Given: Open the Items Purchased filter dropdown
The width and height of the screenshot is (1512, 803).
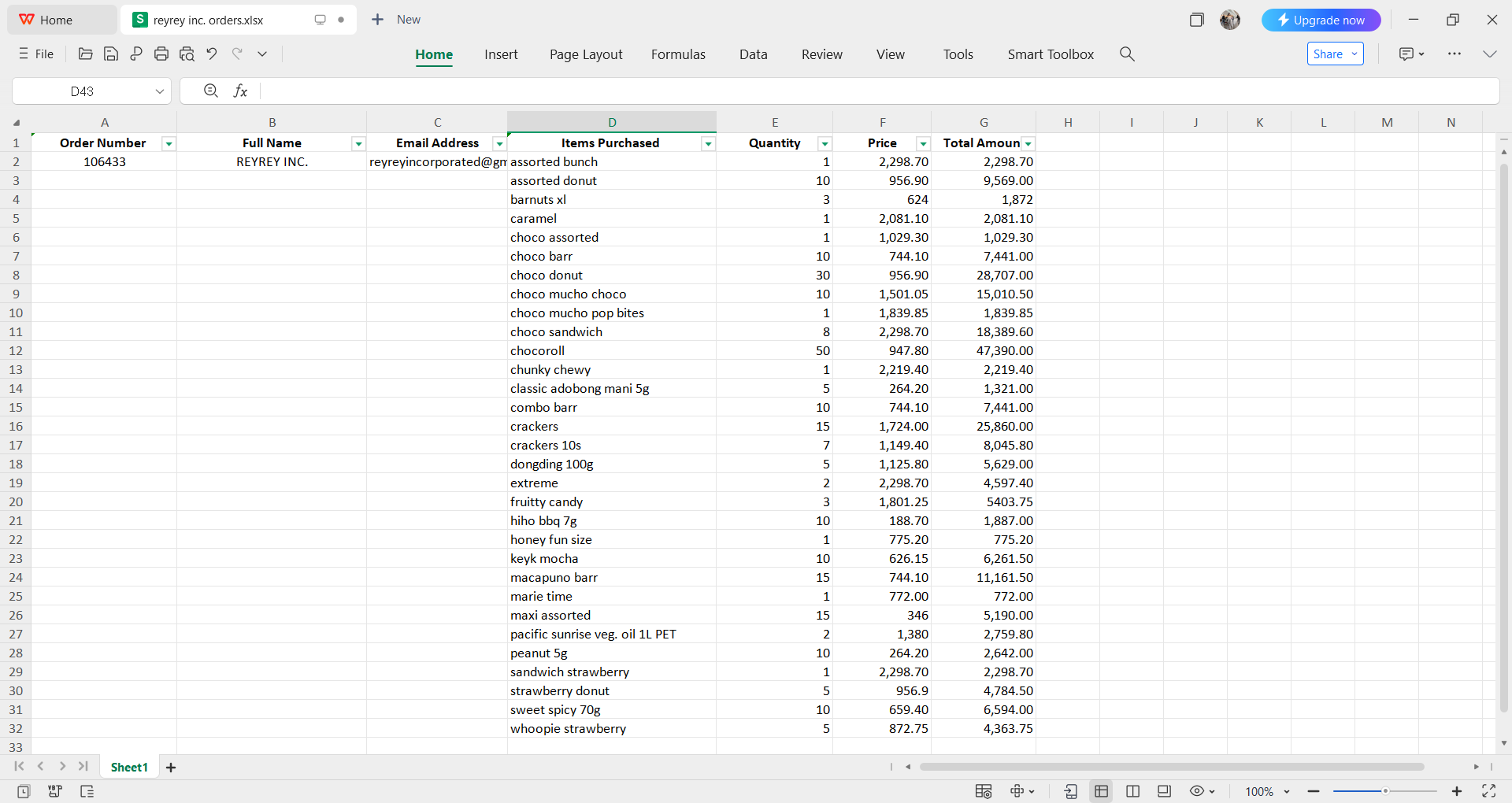Looking at the screenshot, I should coord(708,143).
